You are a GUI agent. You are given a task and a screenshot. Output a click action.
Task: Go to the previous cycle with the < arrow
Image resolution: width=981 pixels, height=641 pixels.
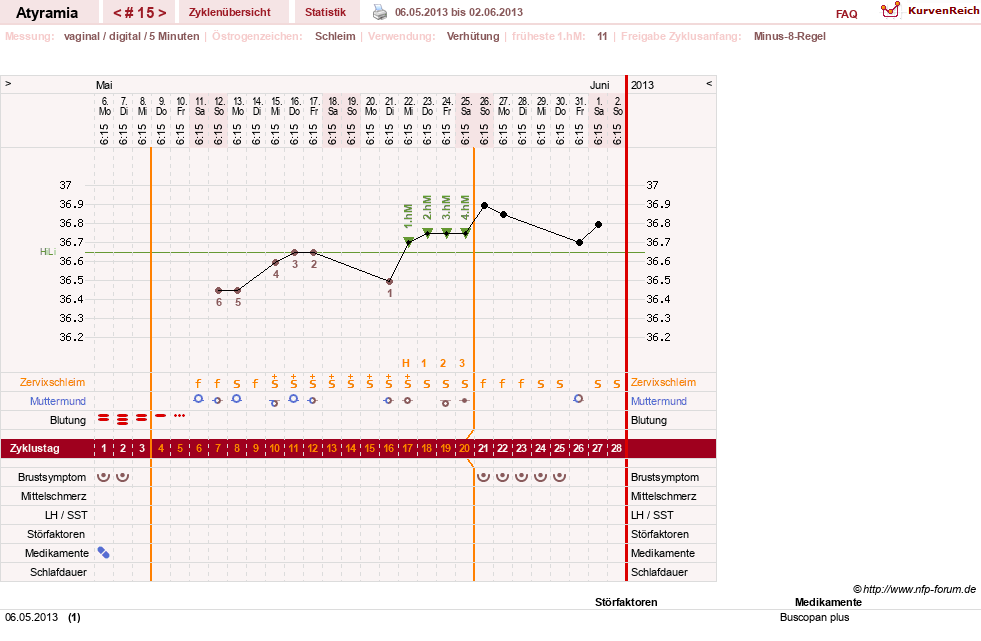pos(117,13)
